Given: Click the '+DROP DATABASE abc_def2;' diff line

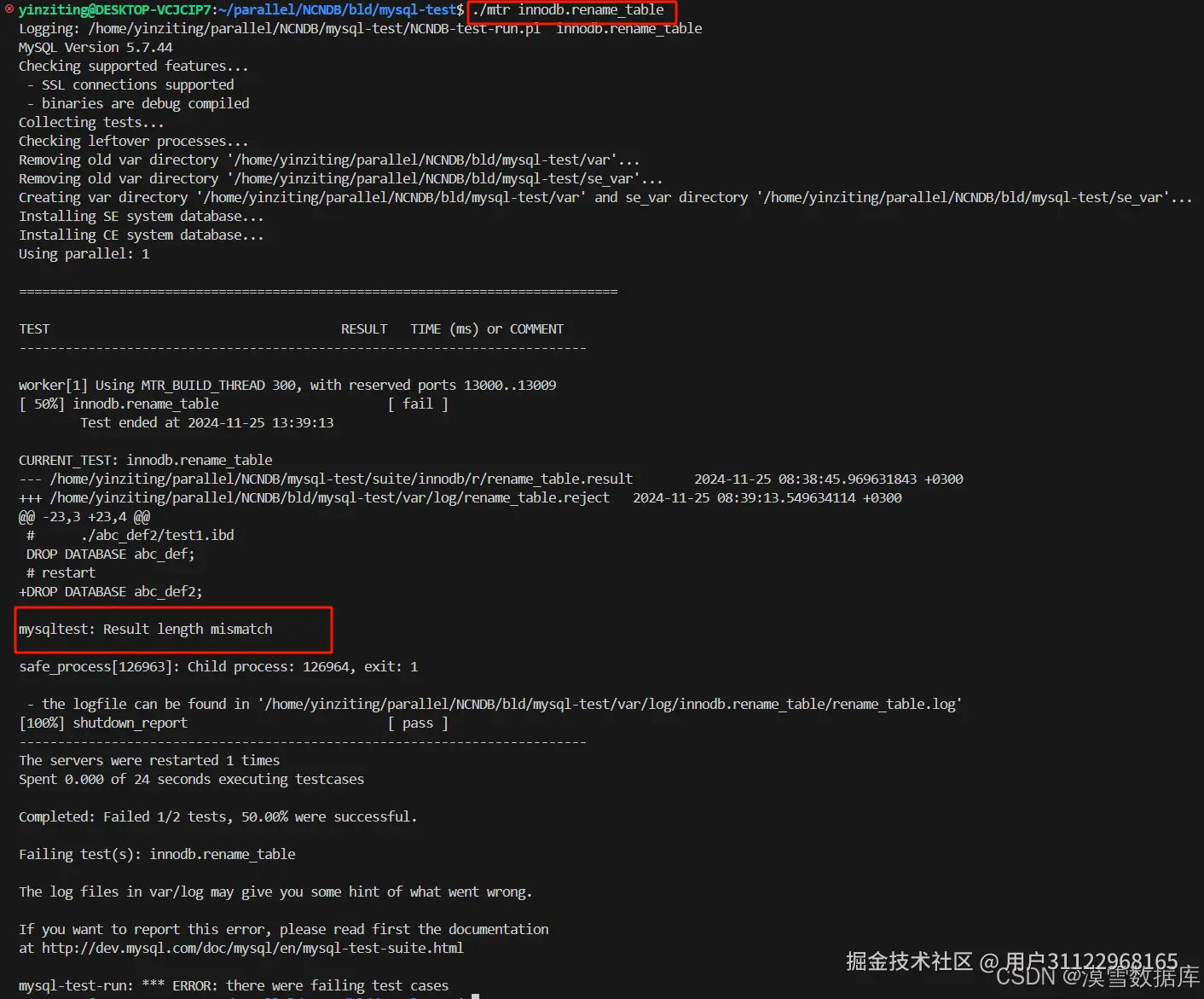Looking at the screenshot, I should click(111, 591).
